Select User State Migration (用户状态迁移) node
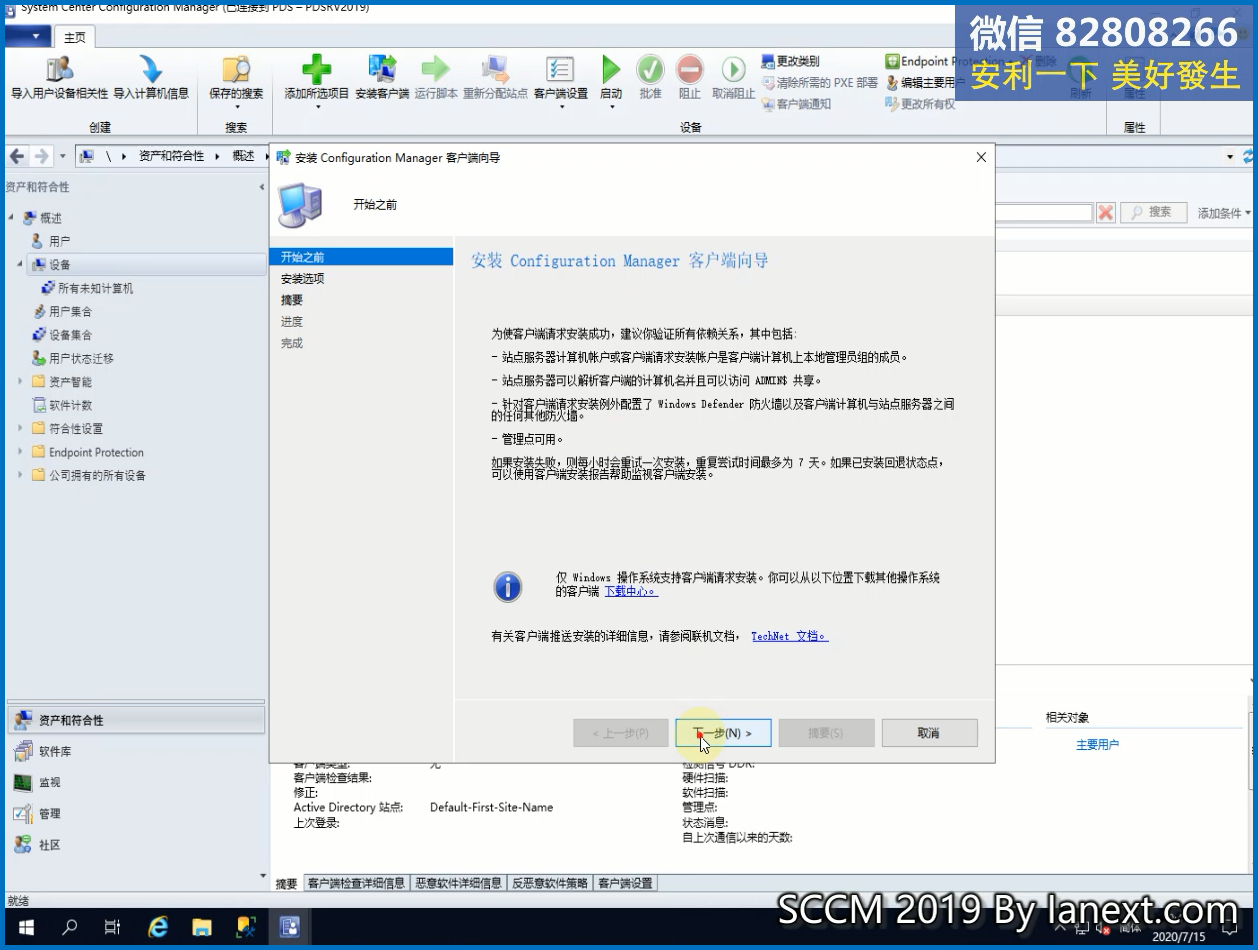Image resolution: width=1258 pixels, height=950 pixels. coord(73,358)
